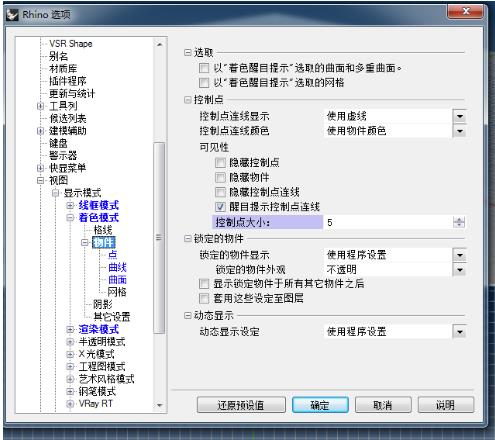The width and height of the screenshot is (495, 440).
Task: Collapse 显示模式 tree node
Action: pyautogui.click(x=55, y=193)
